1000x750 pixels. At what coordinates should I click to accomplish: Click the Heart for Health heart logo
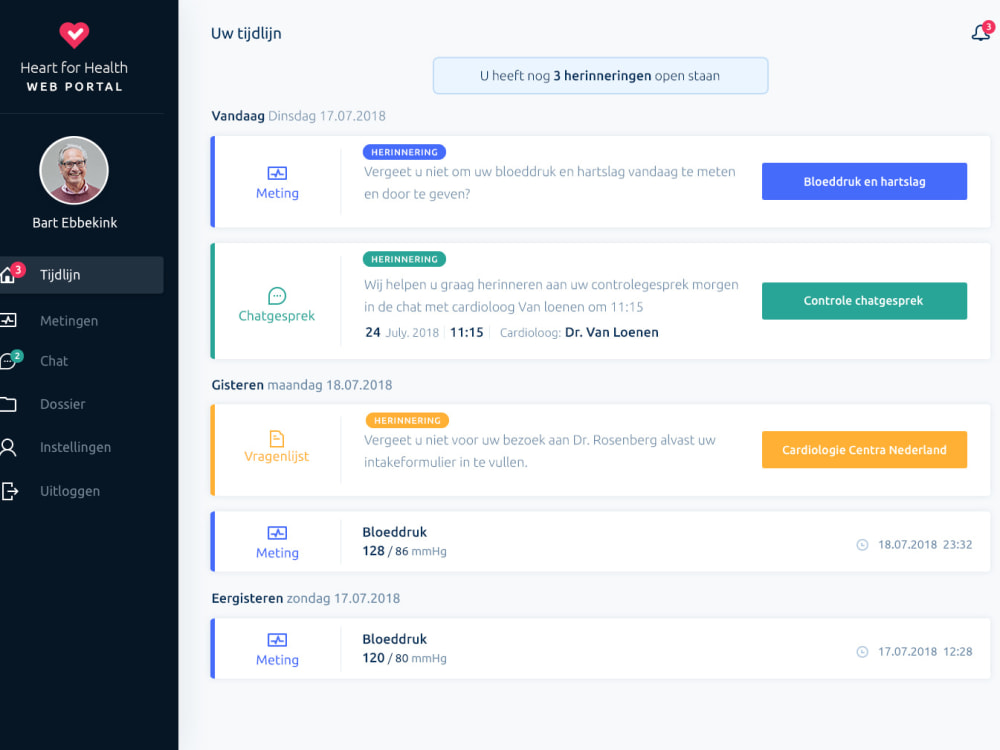(x=74, y=34)
